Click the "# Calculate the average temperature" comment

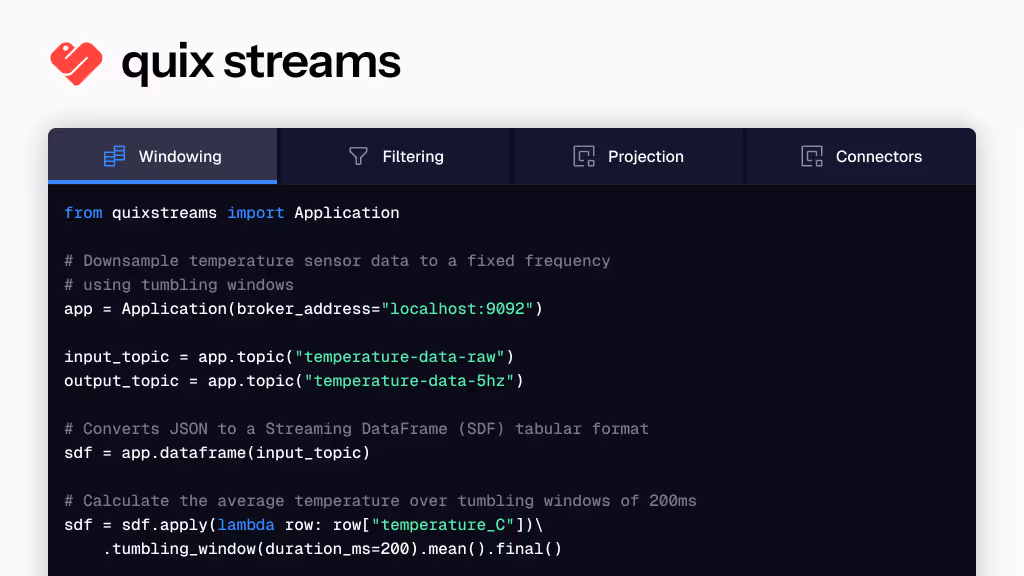380,501
